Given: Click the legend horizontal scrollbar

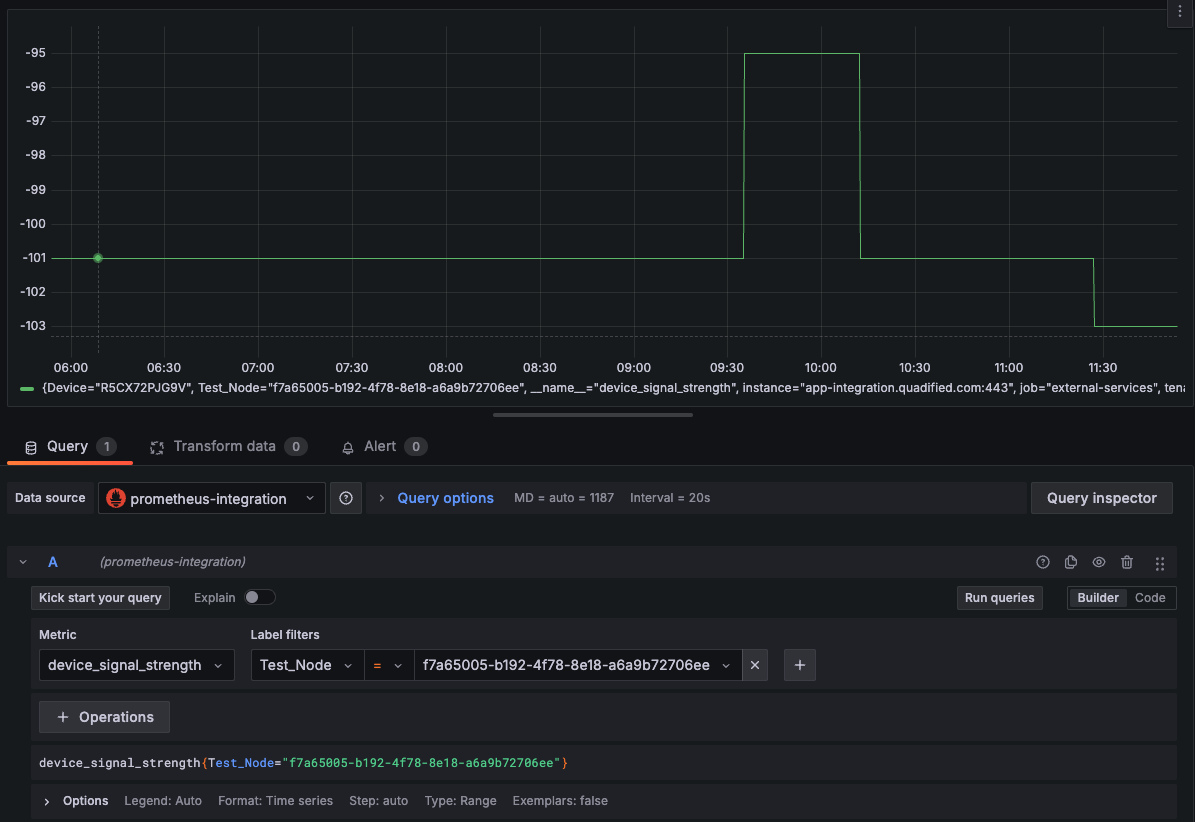Looking at the screenshot, I should tap(593, 415).
